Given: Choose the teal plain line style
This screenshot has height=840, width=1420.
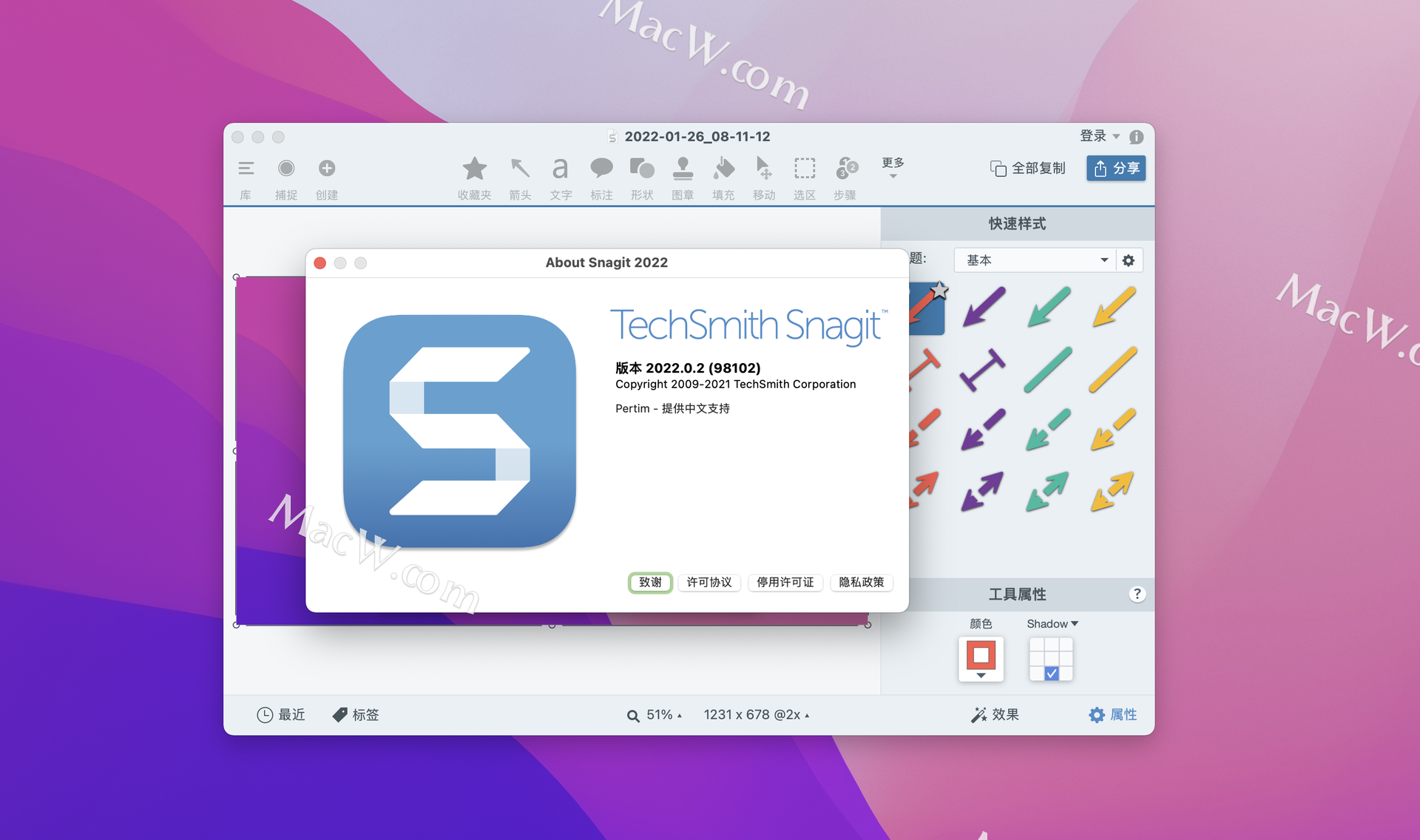Looking at the screenshot, I should [1049, 370].
